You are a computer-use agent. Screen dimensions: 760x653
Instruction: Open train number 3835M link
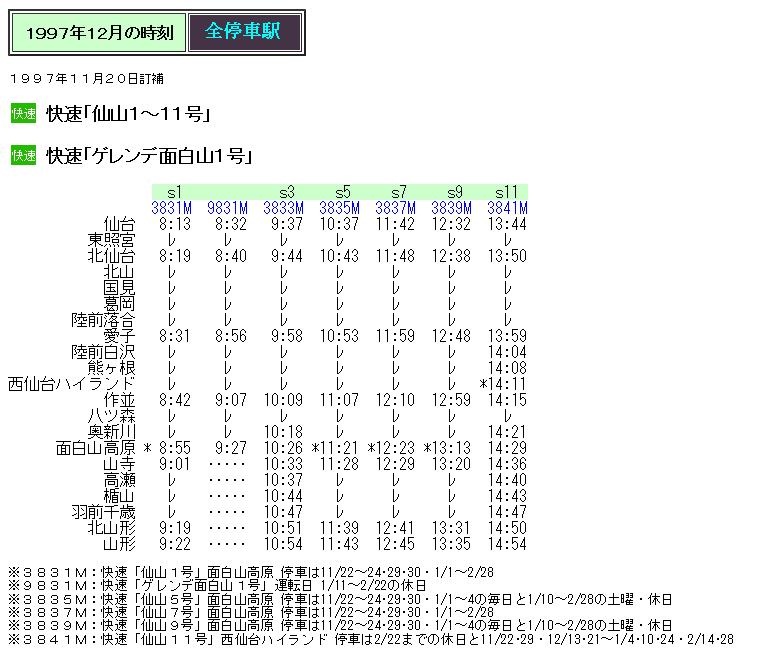pyautogui.click(x=339, y=208)
